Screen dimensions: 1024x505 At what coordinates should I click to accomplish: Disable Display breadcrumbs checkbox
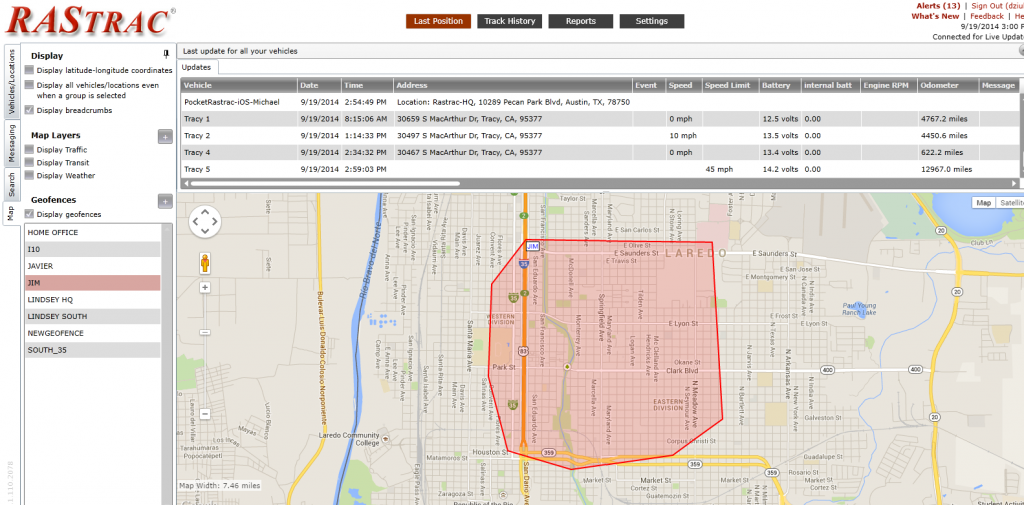30,110
